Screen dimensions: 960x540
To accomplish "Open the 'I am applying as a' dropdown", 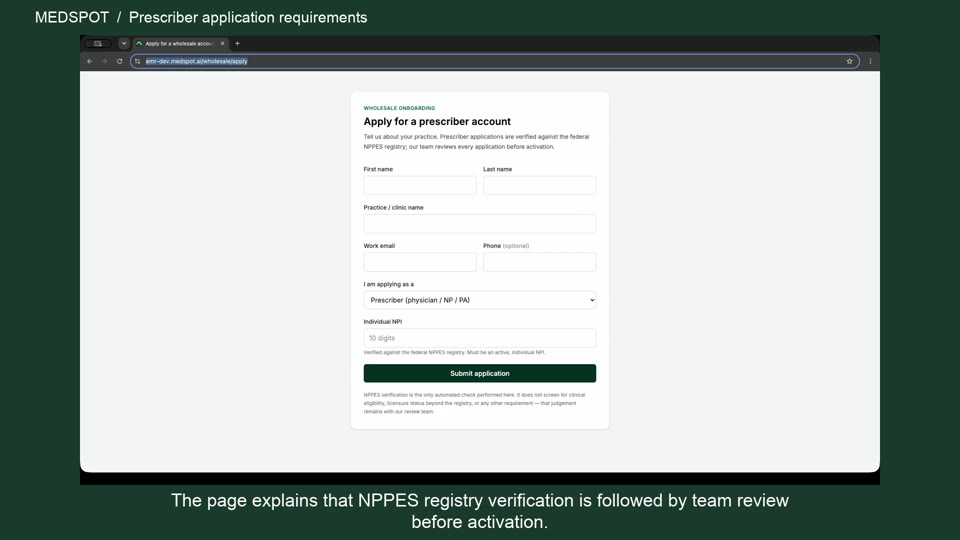I will coord(479,300).
